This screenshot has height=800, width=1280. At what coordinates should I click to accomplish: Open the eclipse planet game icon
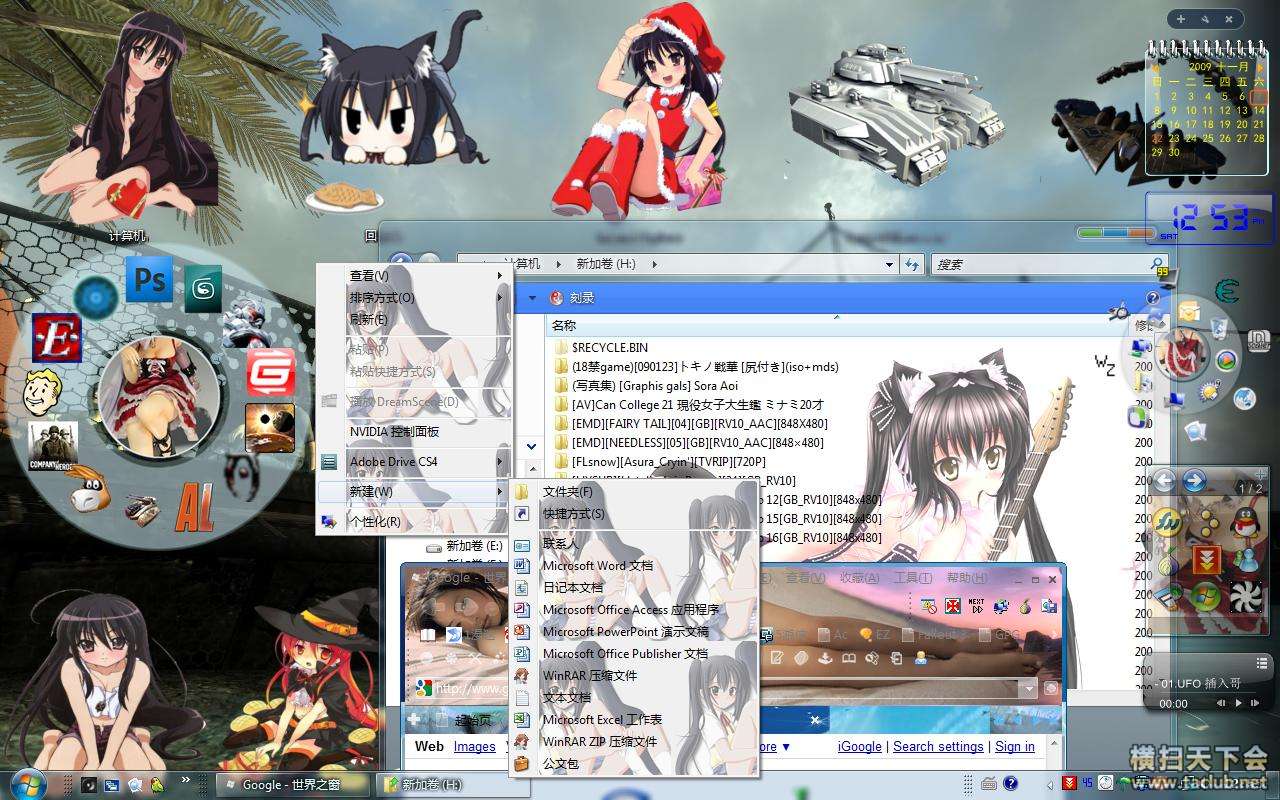(x=270, y=427)
